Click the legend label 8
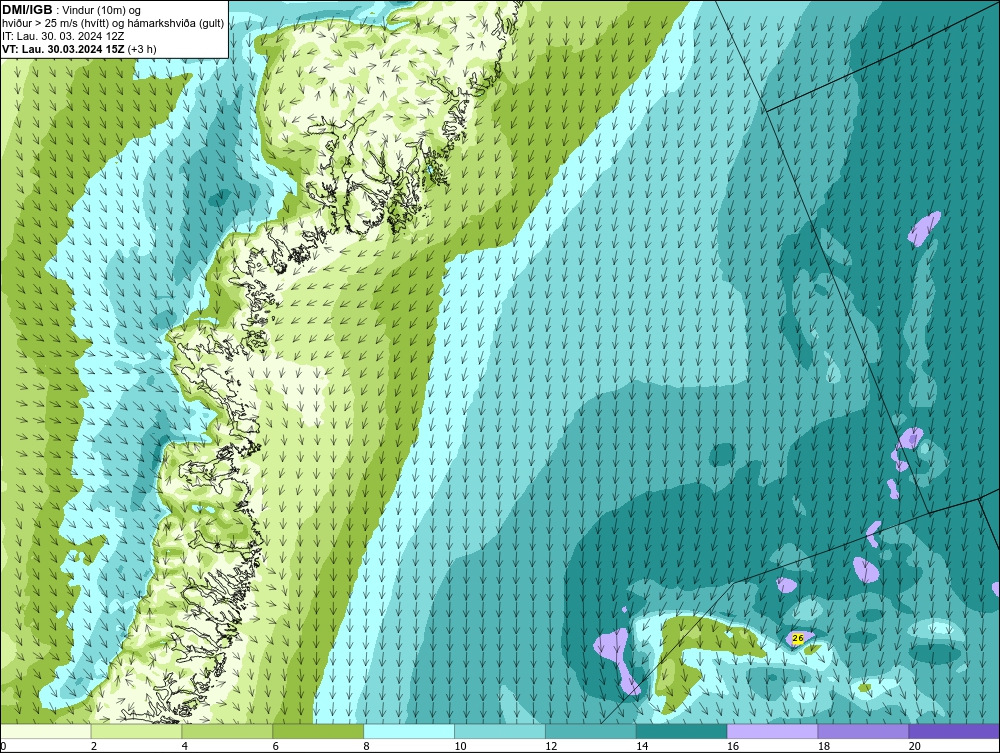 [x=366, y=746]
